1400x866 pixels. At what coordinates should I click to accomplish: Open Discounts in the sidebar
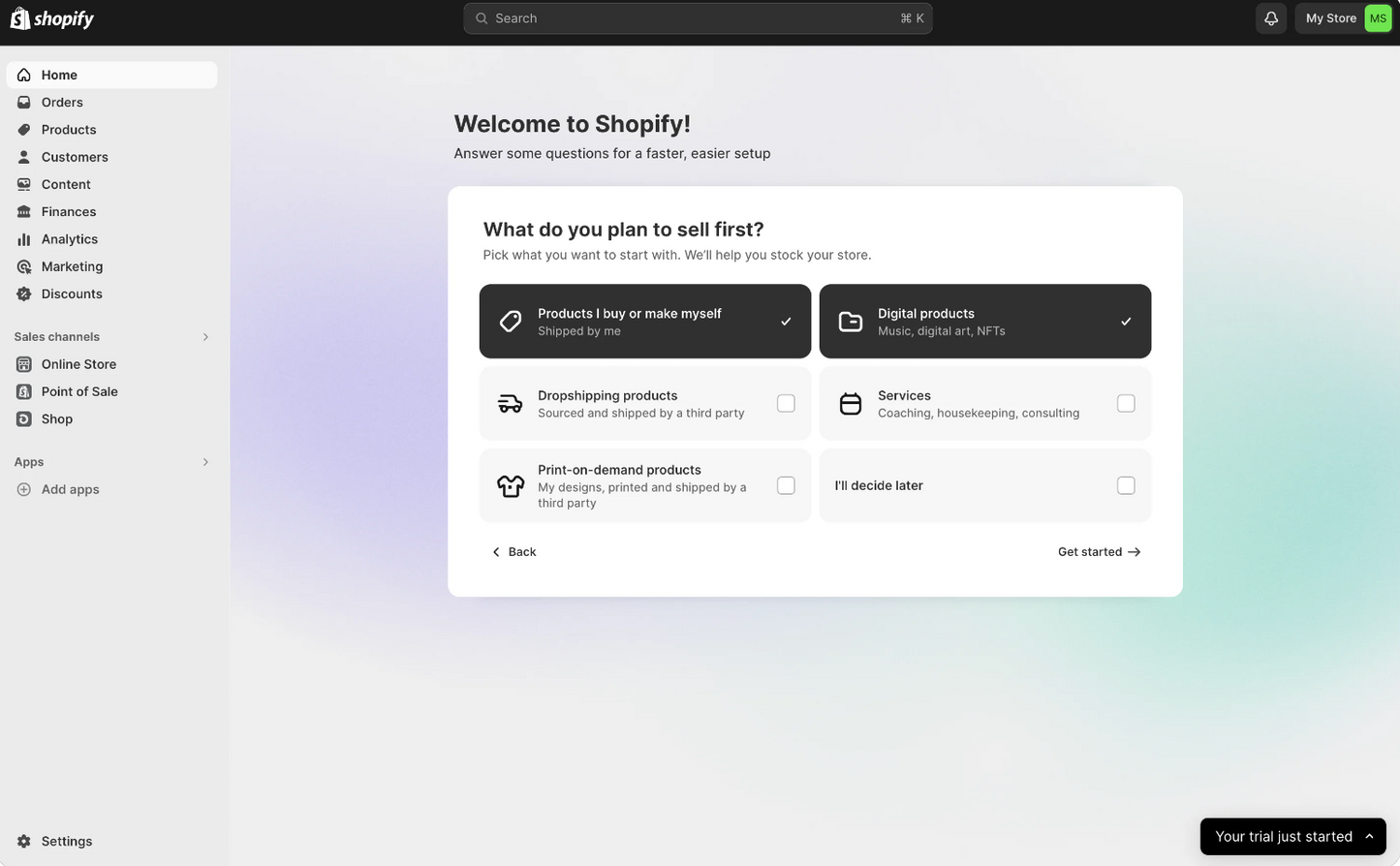click(111, 294)
